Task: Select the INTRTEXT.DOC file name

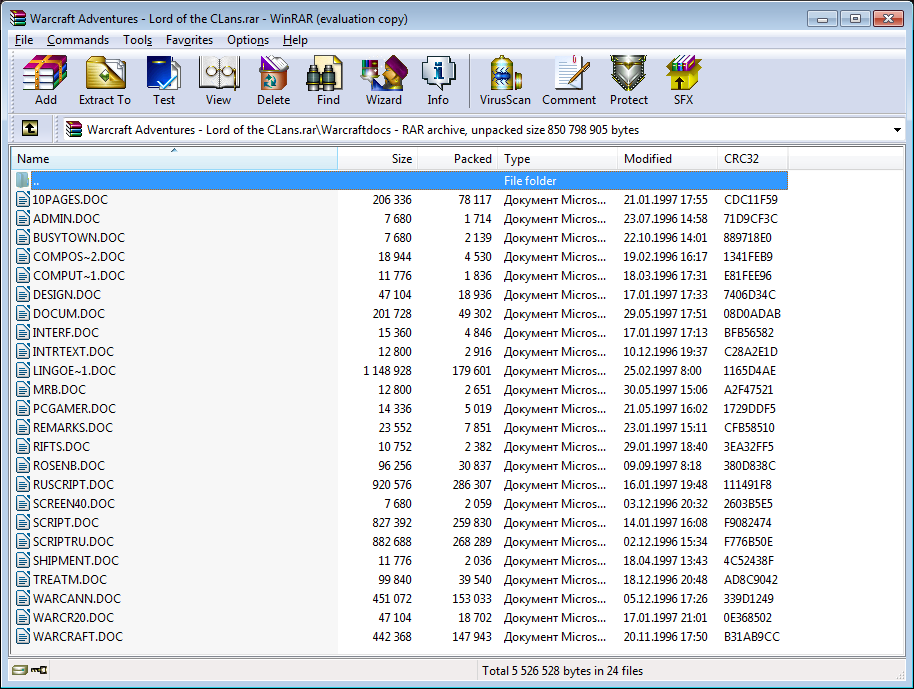Action: point(73,351)
